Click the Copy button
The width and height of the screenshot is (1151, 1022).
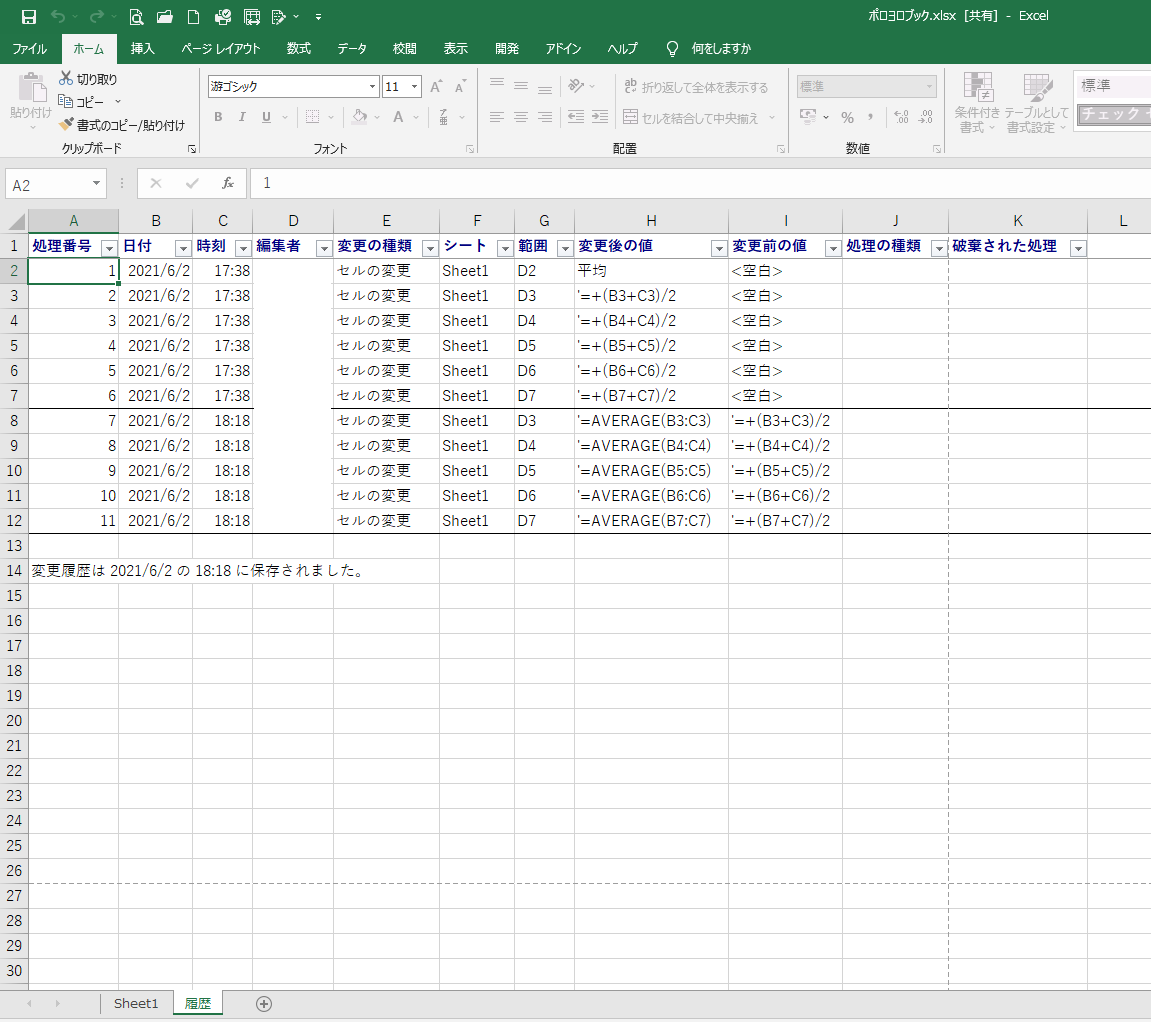(82, 102)
